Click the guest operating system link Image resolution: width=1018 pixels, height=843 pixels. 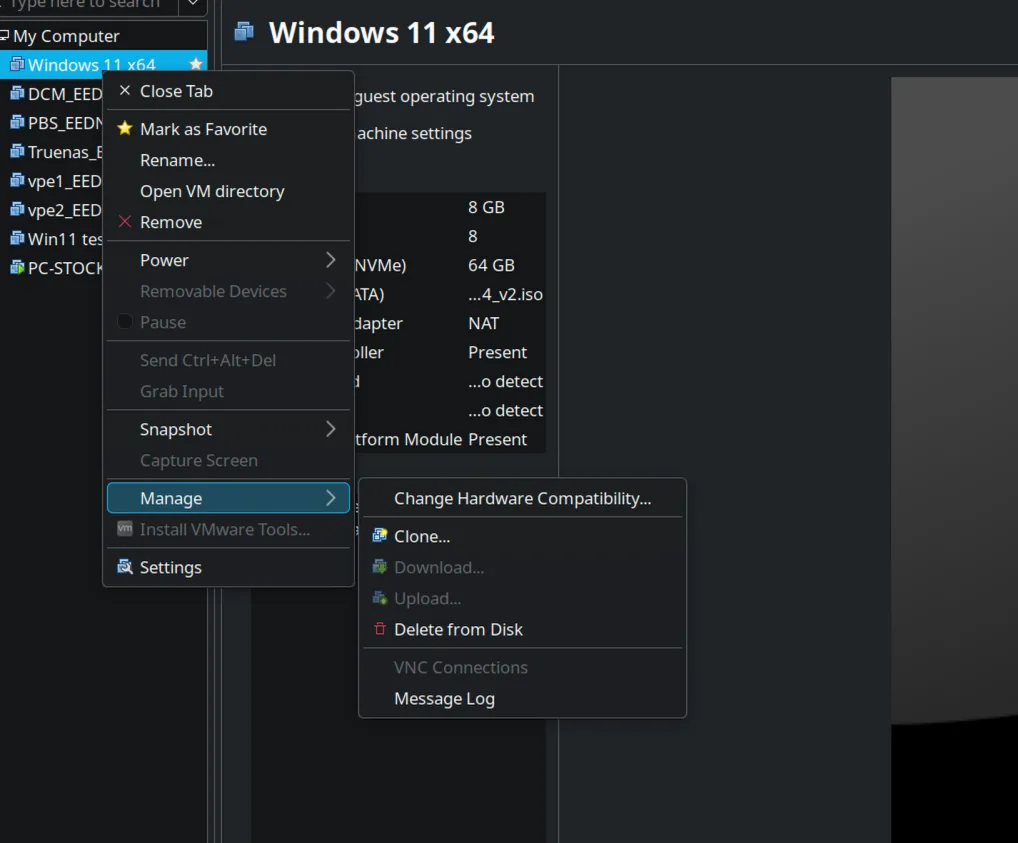[444, 96]
